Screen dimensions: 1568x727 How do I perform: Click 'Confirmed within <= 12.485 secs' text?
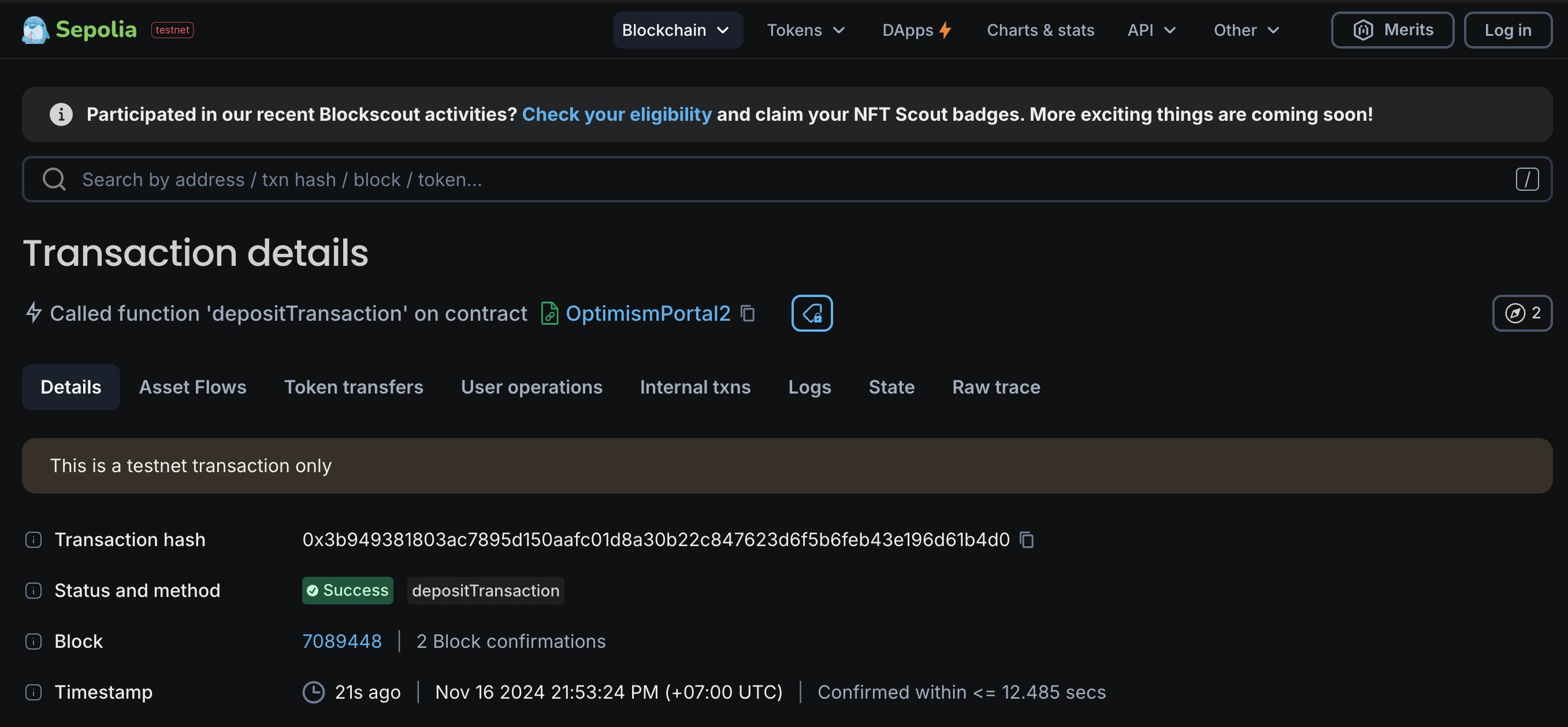tap(962, 692)
